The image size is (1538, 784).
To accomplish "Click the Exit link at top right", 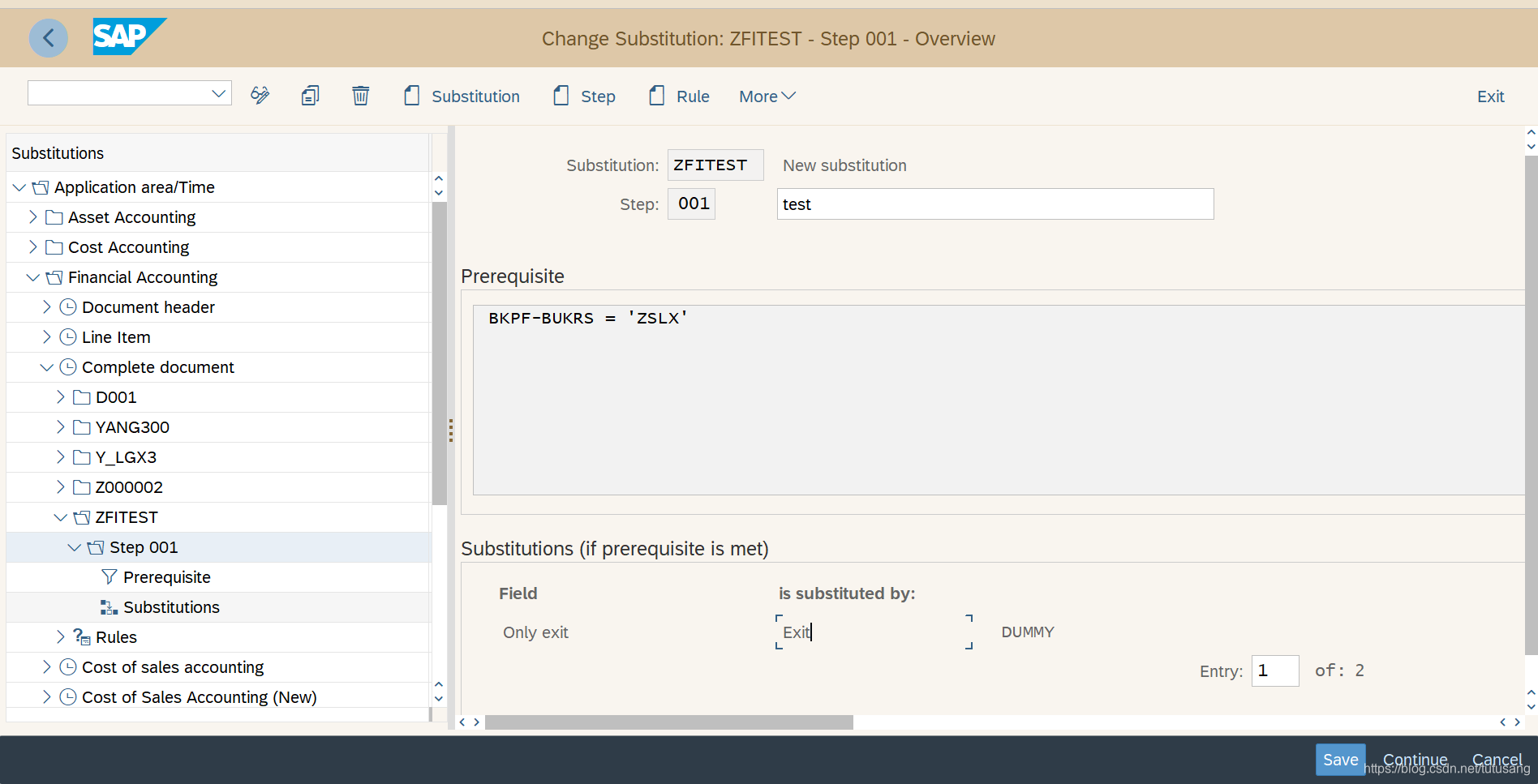I will (1490, 96).
